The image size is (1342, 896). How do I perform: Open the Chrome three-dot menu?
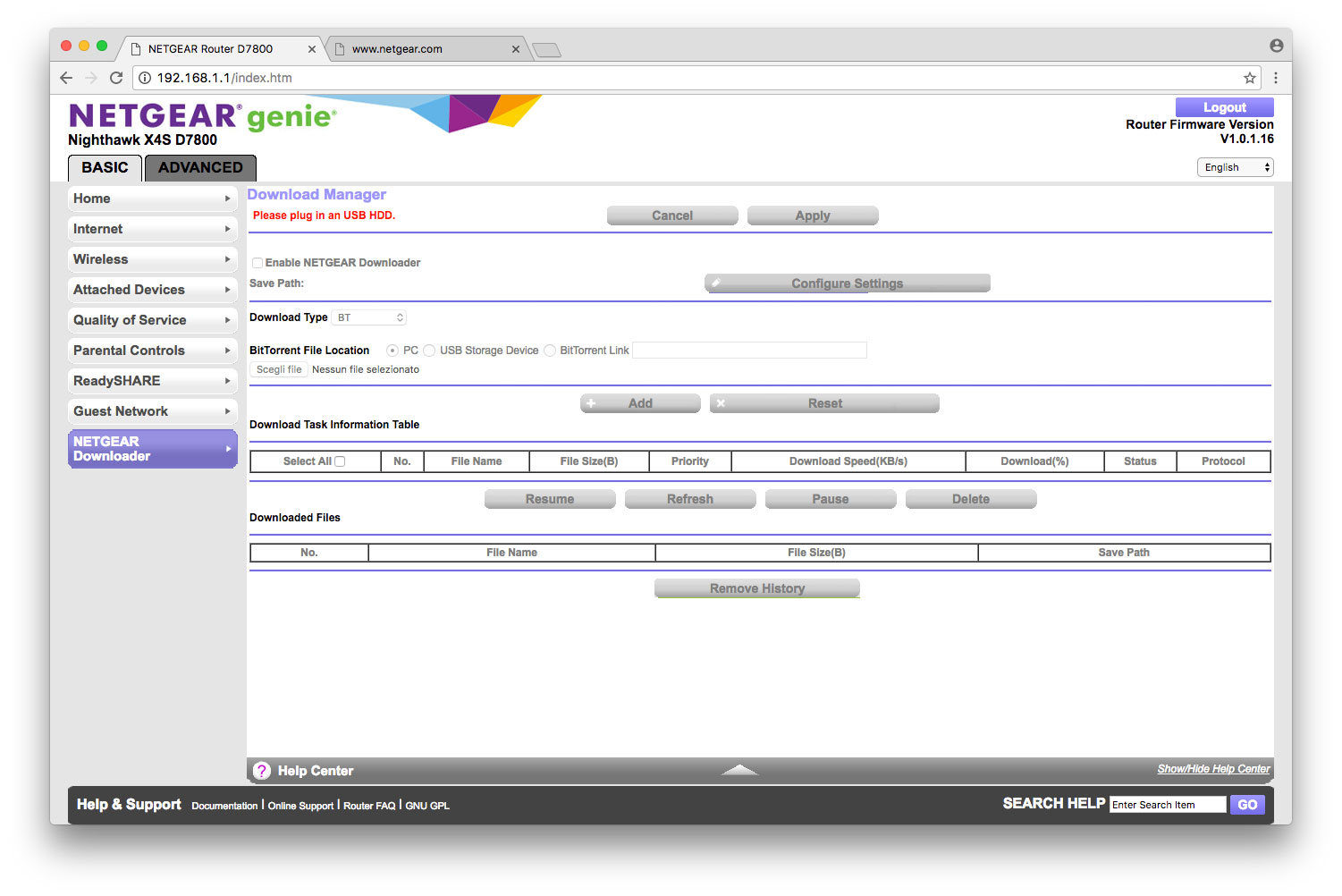(1276, 78)
